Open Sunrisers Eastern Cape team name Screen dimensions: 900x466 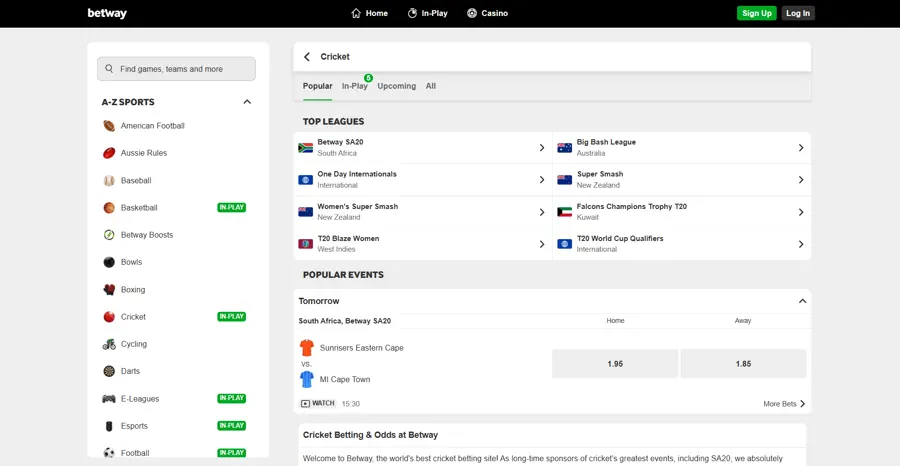tap(362, 348)
